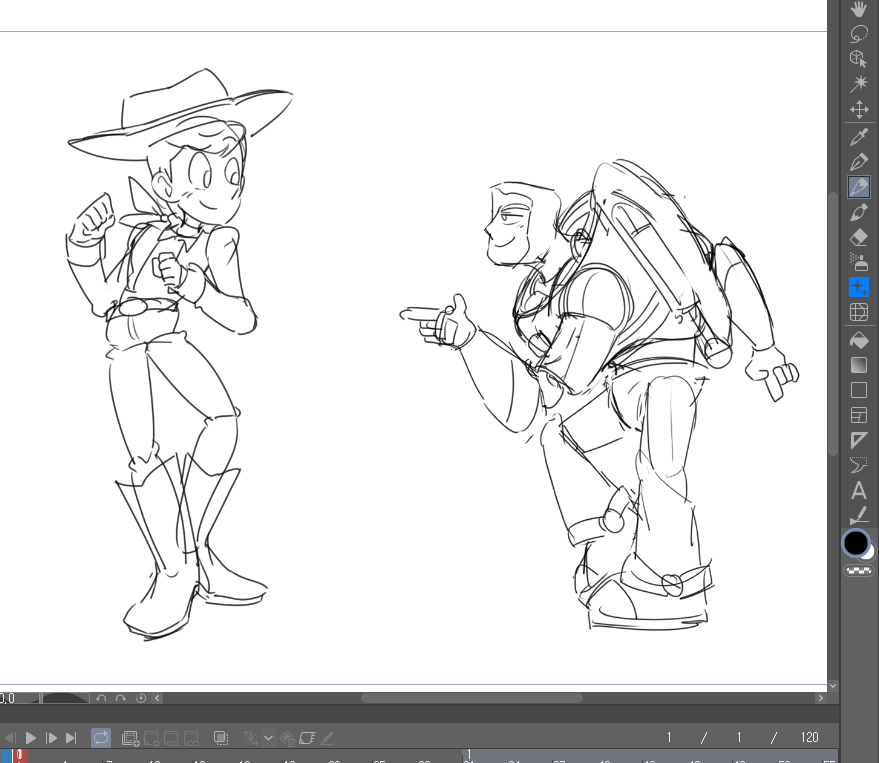Click the red timeline frame marker
The height and width of the screenshot is (763, 879).
tap(20, 756)
